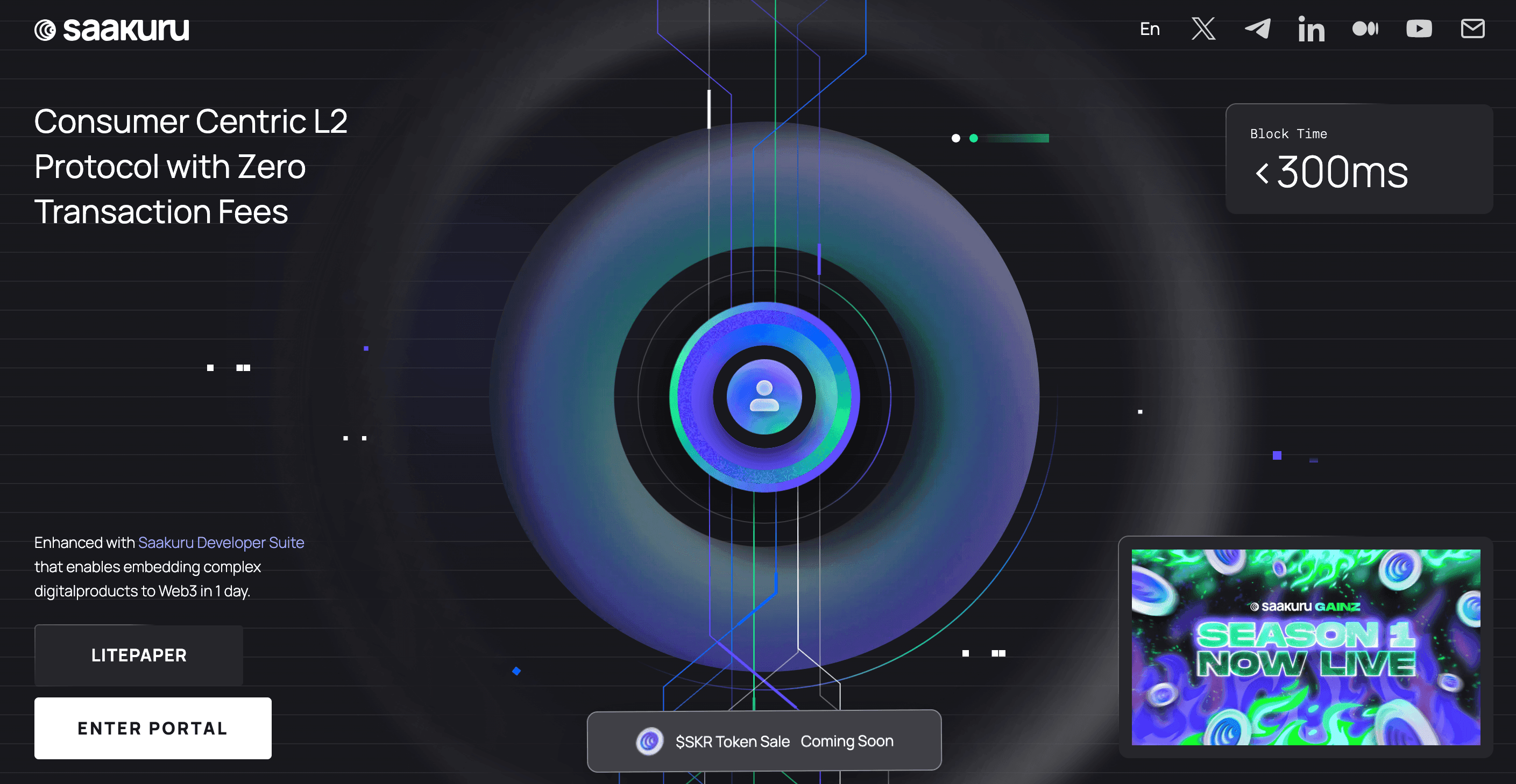Image resolution: width=1516 pixels, height=784 pixels.
Task: Click the email envelope icon
Action: 1472,29
